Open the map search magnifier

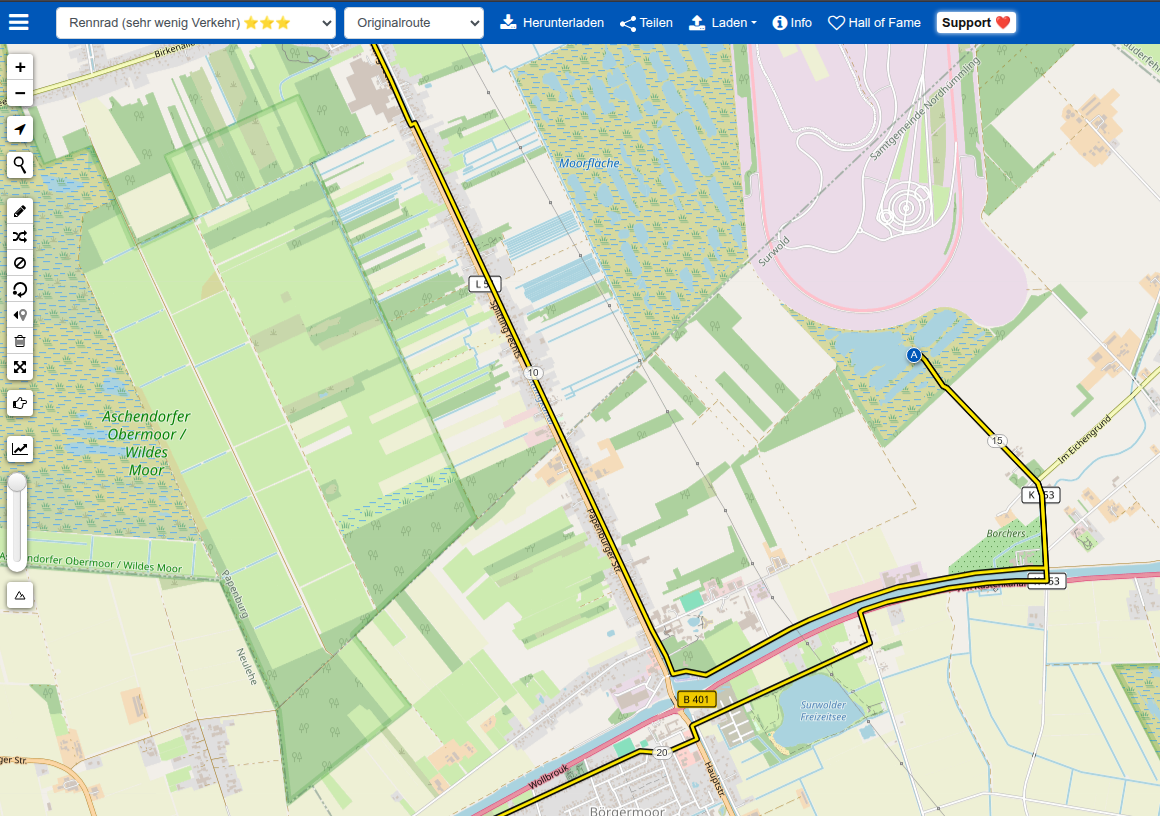coord(20,165)
